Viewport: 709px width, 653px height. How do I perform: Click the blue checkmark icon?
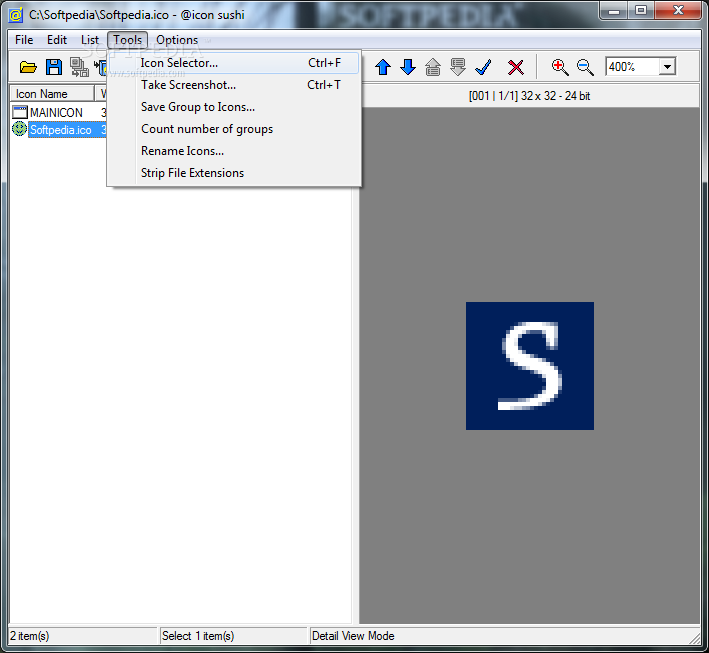[x=483, y=67]
